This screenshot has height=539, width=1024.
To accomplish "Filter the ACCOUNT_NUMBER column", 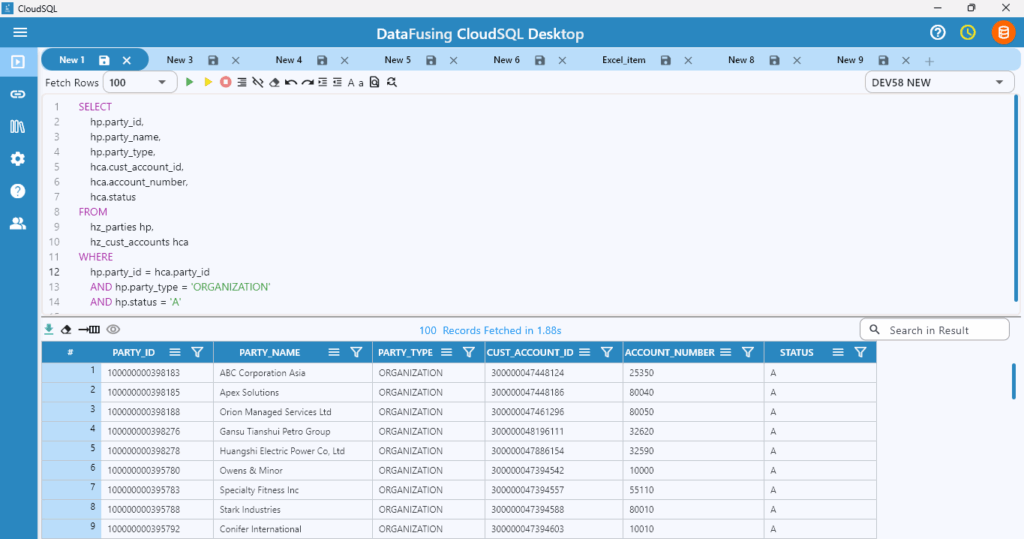I will [748, 352].
